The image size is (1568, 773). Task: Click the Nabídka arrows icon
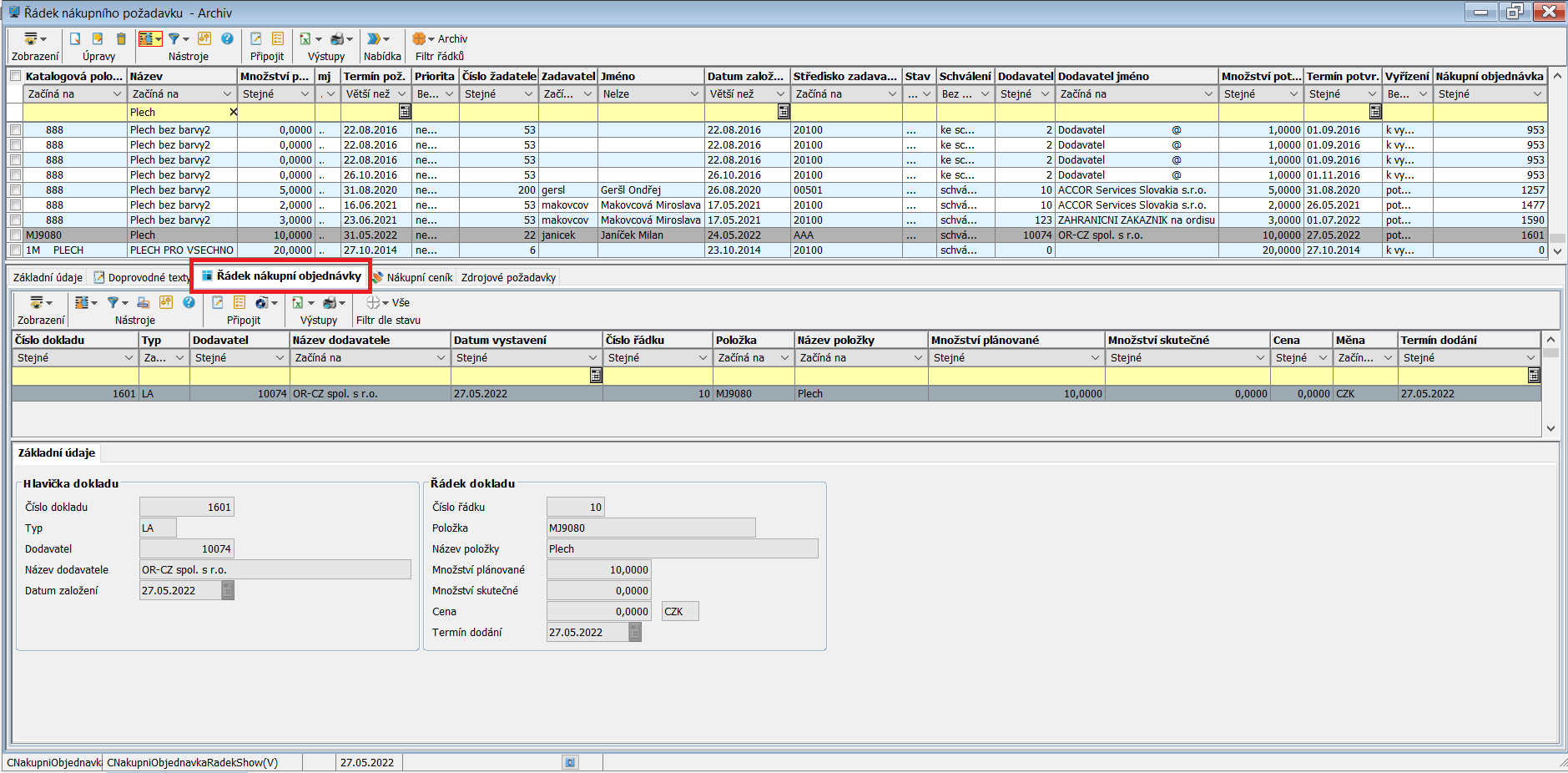tap(374, 39)
